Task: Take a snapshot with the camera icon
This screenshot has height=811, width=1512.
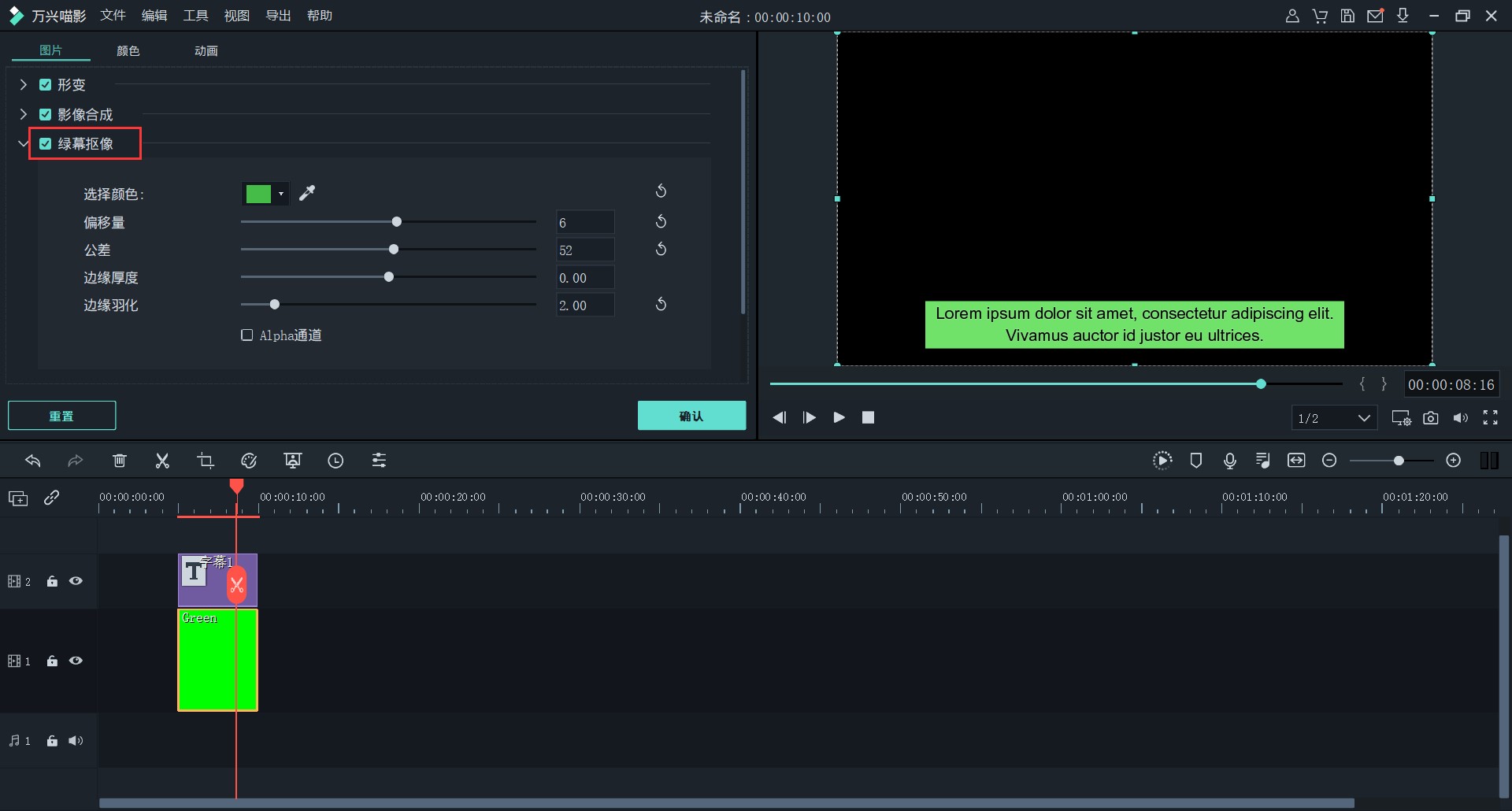Action: pos(1430,418)
